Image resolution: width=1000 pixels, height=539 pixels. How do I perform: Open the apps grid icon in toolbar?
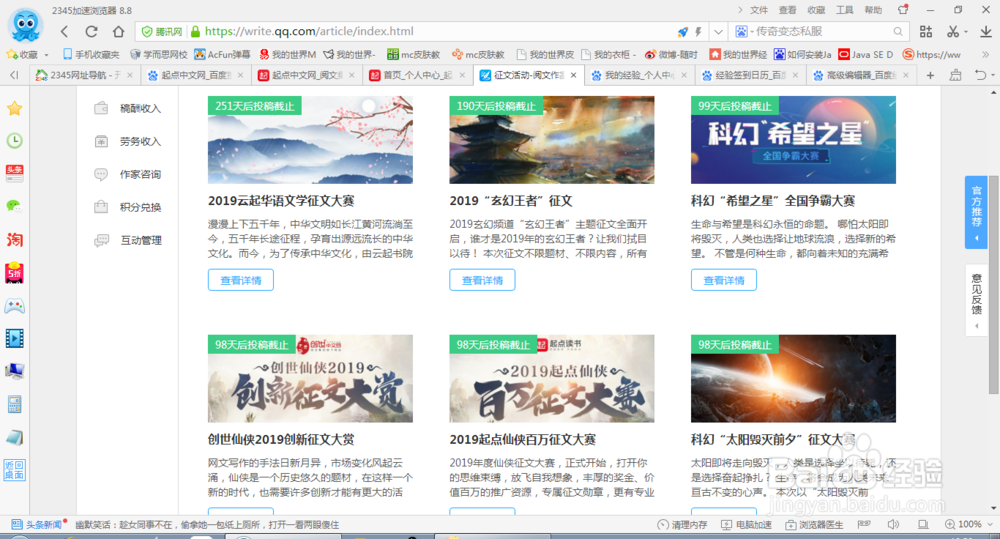tap(926, 31)
